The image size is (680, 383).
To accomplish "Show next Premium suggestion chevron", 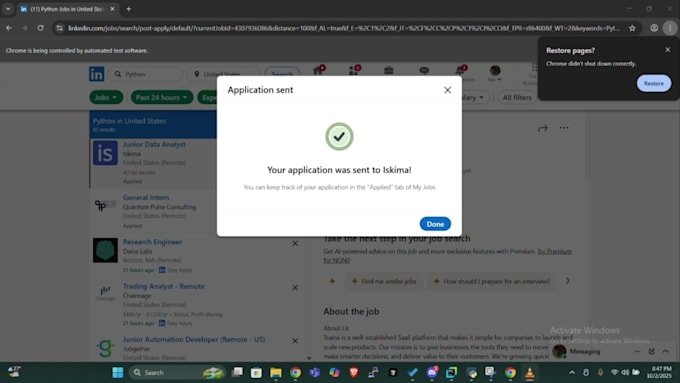I will click(567, 281).
